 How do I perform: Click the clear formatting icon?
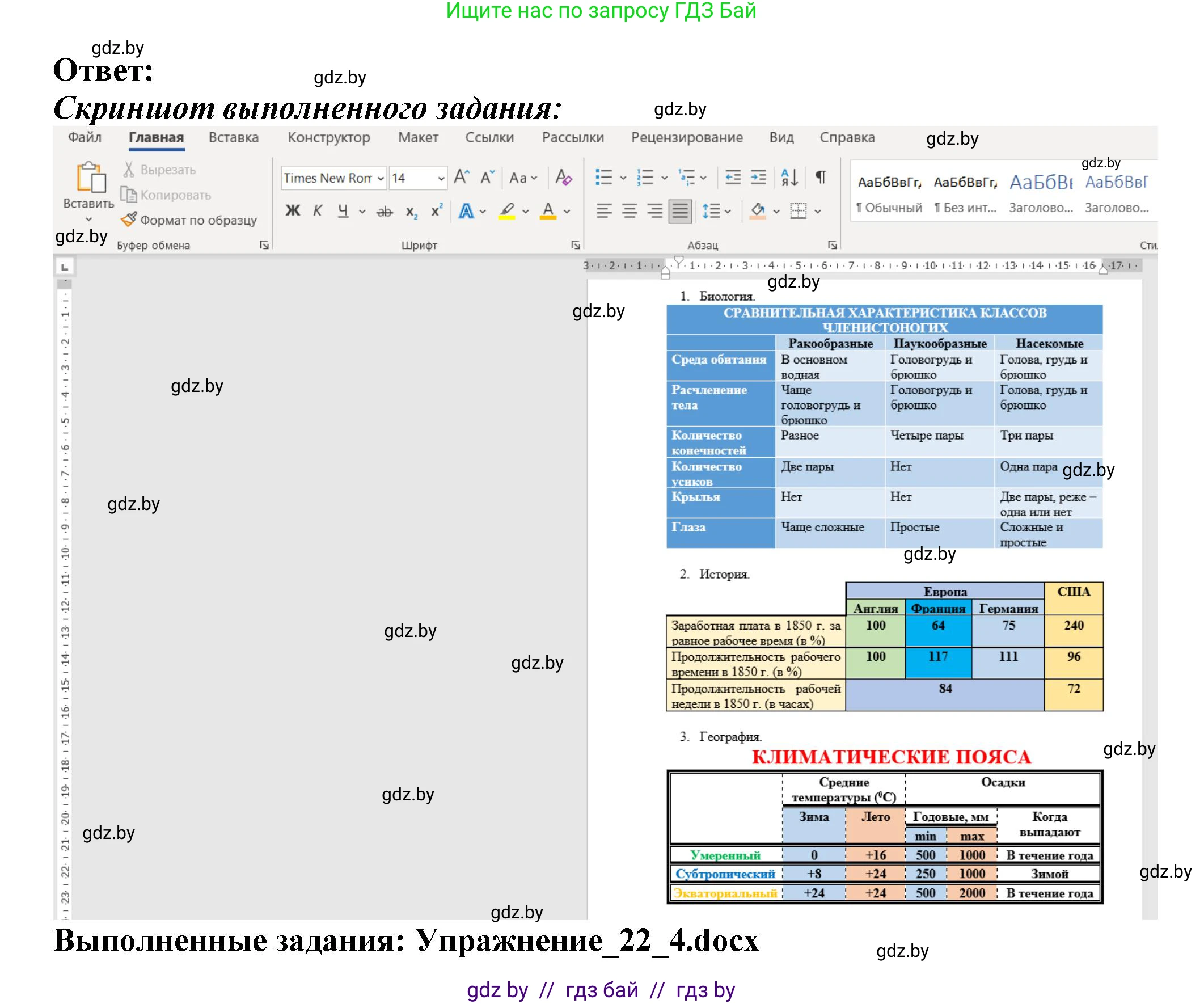[x=564, y=178]
